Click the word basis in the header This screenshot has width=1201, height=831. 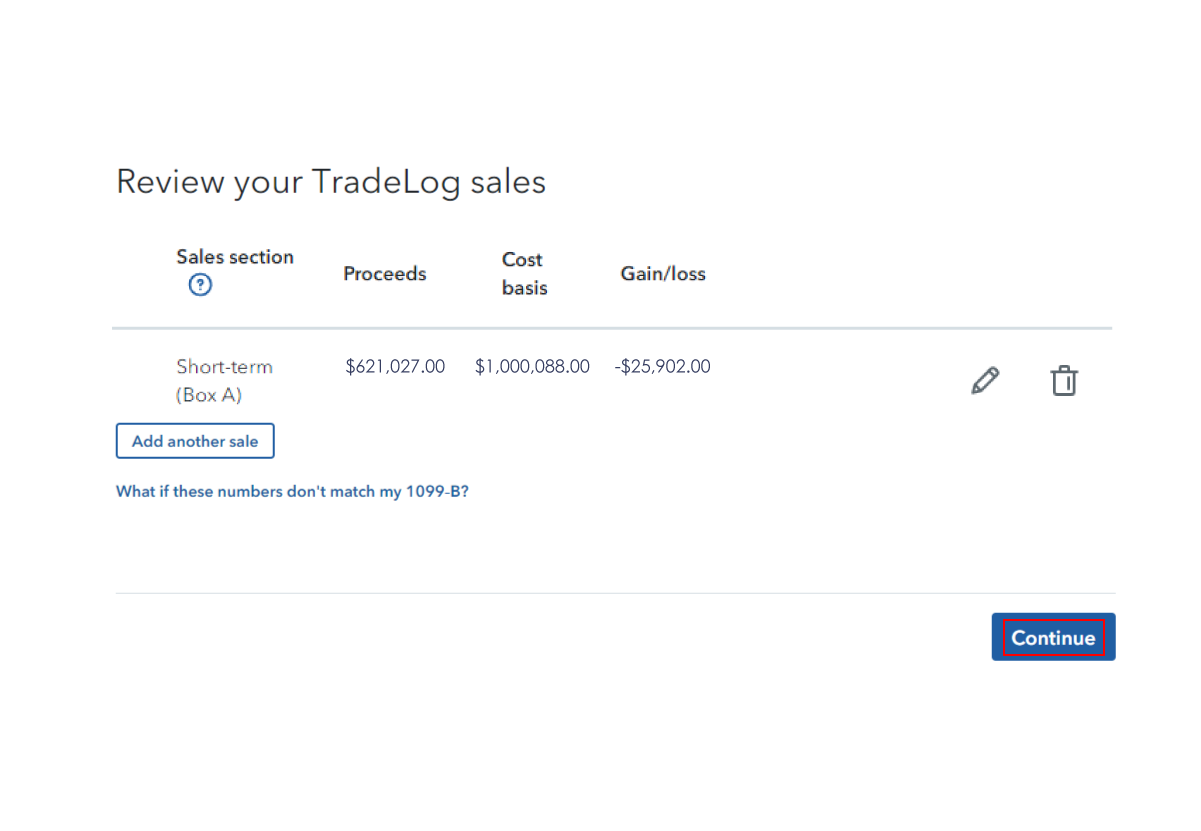click(x=525, y=288)
